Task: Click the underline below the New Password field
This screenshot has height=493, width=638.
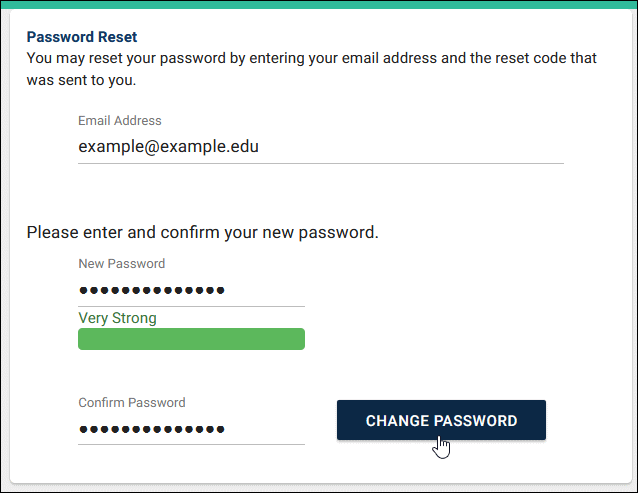Action: click(191, 306)
